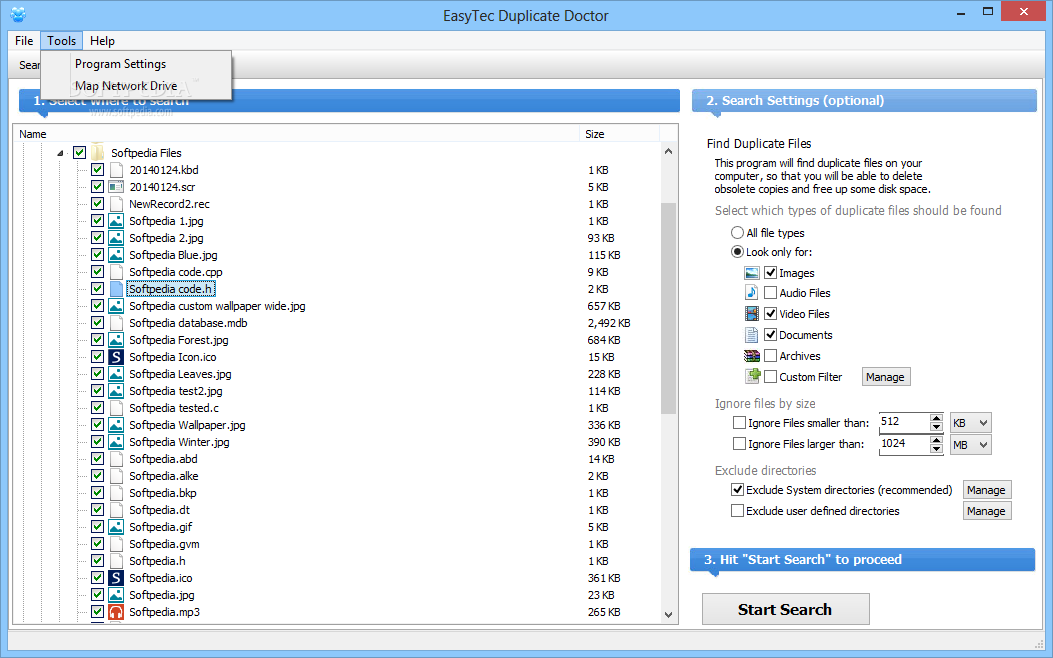This screenshot has height=658, width=1053.
Task: Click the file list vertical scrollbar thumb
Action: pyautogui.click(x=668, y=309)
